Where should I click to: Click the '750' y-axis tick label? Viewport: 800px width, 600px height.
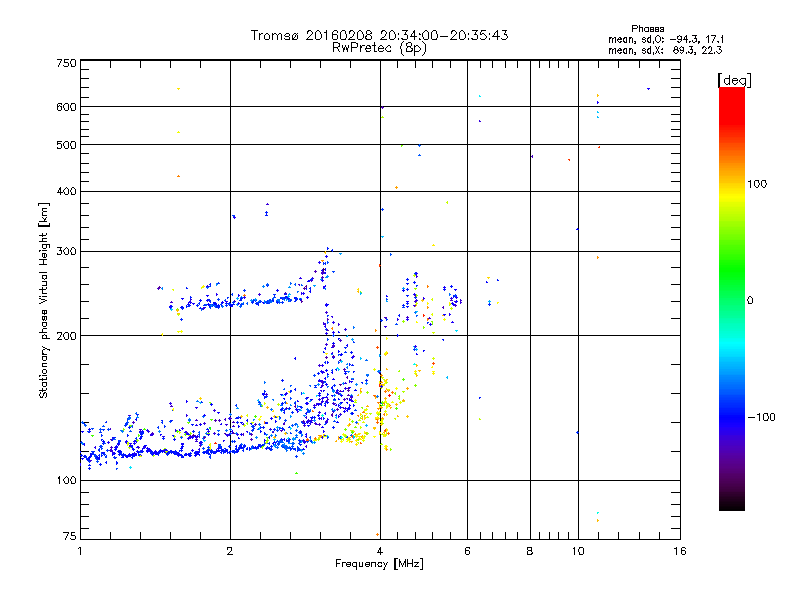click(x=67, y=63)
